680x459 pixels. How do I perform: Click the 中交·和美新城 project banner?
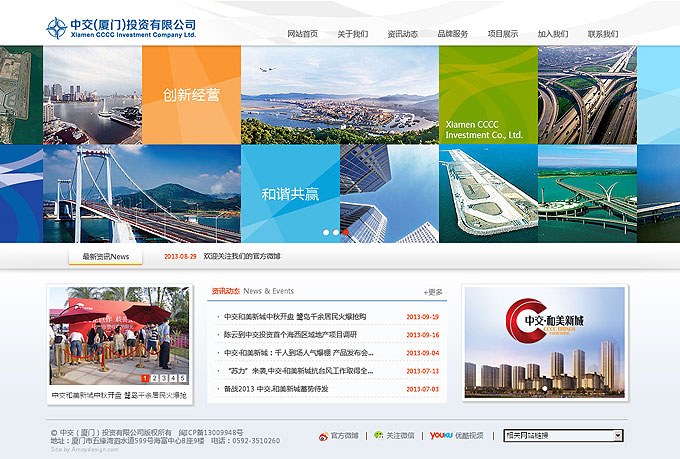click(x=545, y=343)
